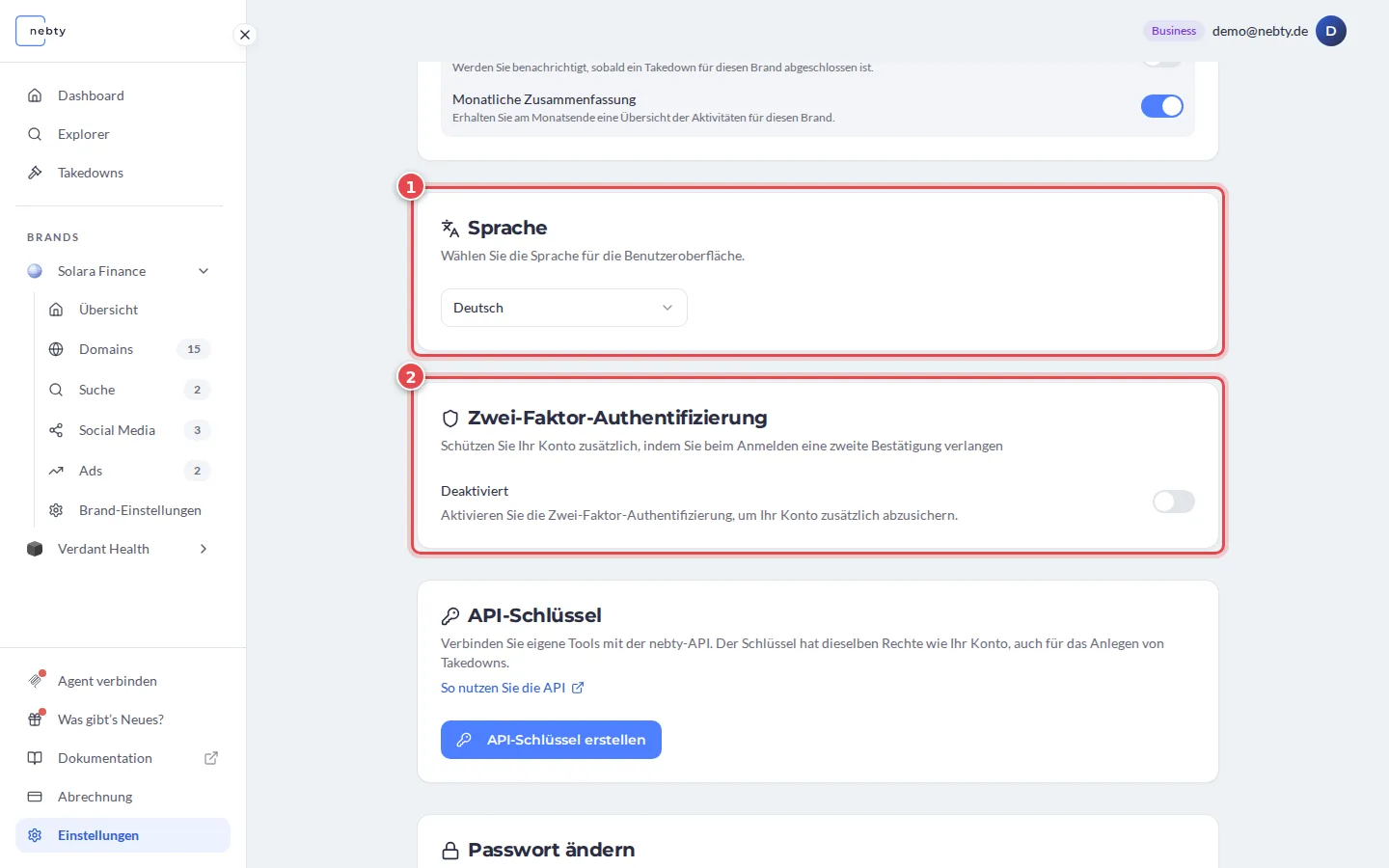This screenshot has width=1389, height=868.
Task: Open the user avatar D menu
Action: pos(1331,31)
